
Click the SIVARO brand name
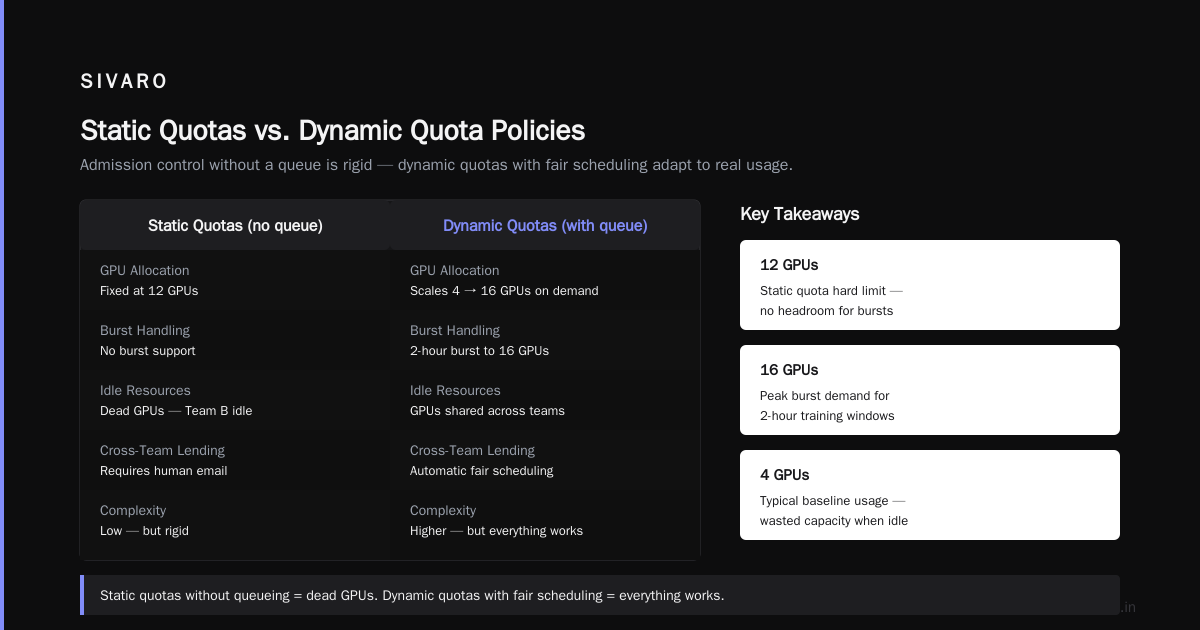pos(124,82)
